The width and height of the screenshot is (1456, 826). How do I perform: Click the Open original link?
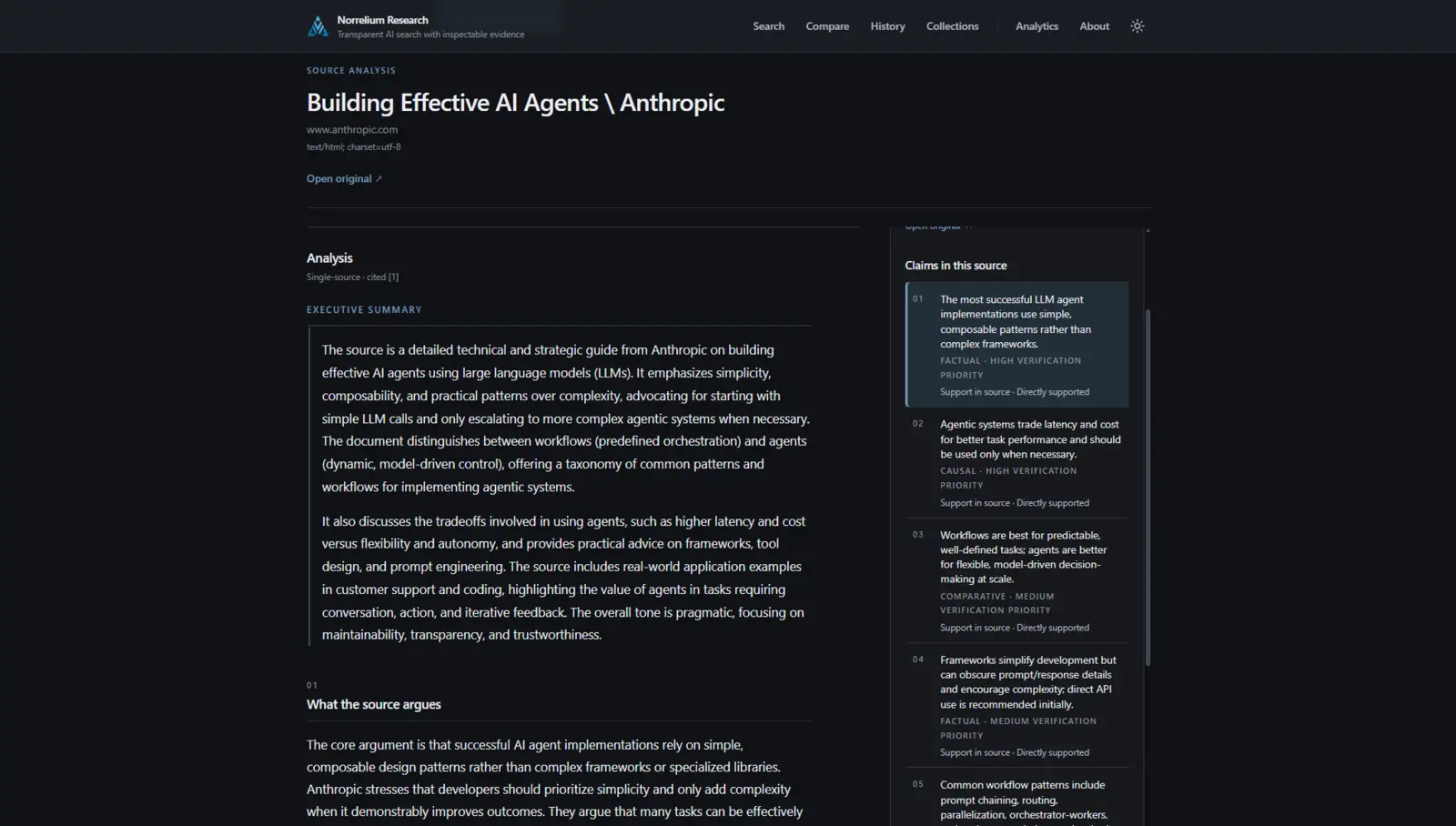click(x=344, y=178)
